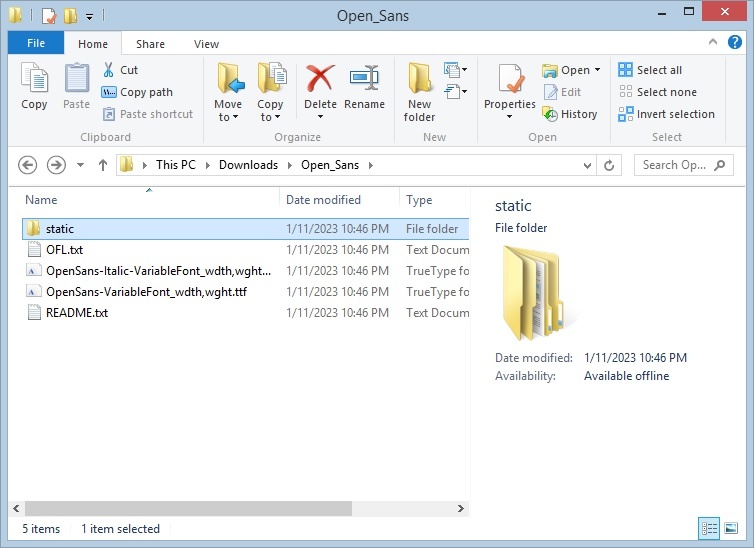
Task: Switch to Large icons view in status bar
Action: [x=731, y=528]
